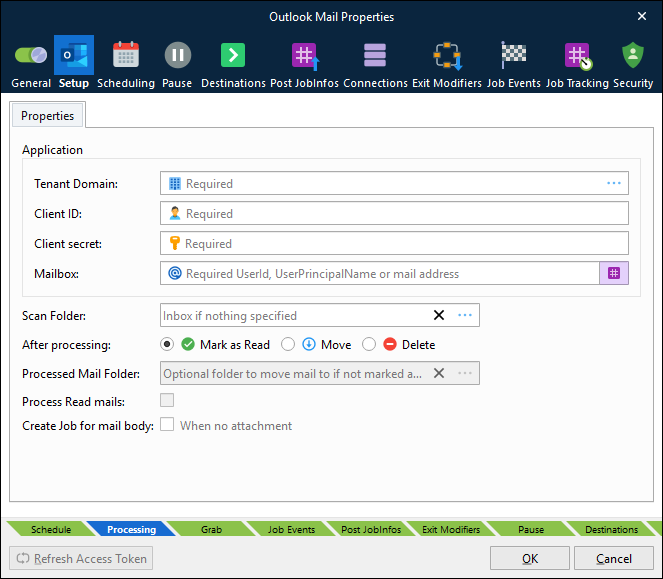Viewport: 663px width, 579px height.
Task: Confirm with the OK button
Action: coord(530,558)
